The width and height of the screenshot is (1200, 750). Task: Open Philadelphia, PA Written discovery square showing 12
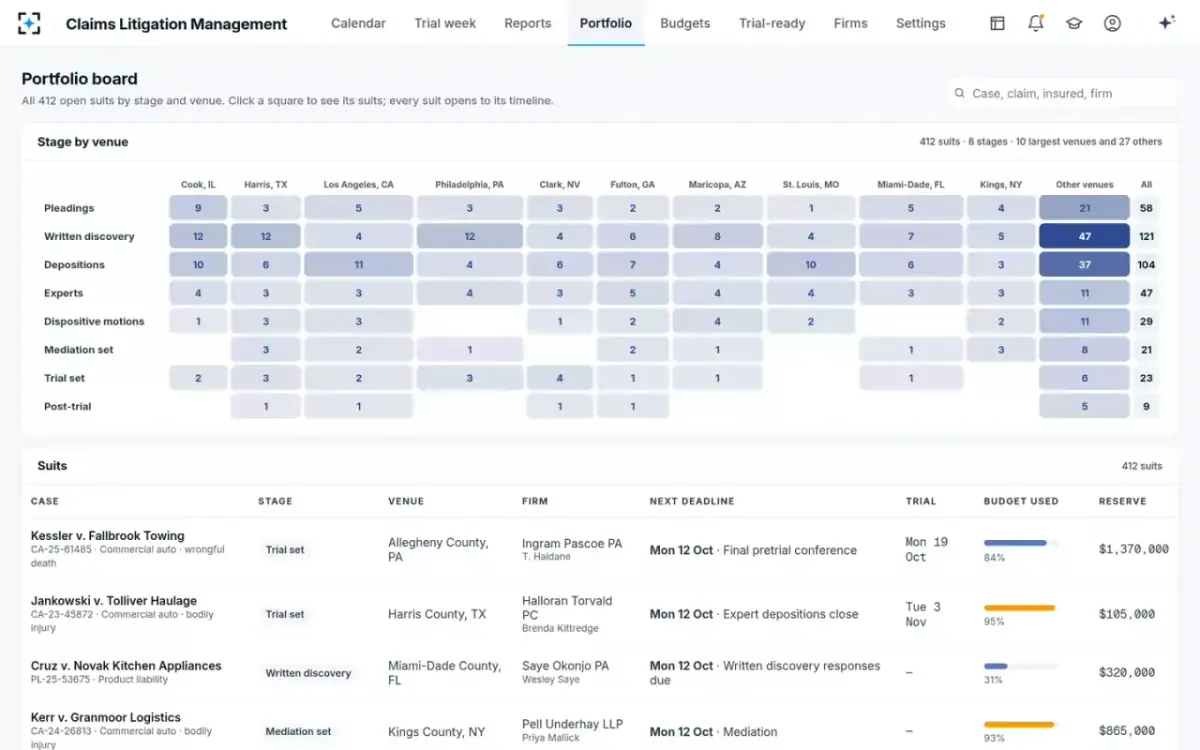[x=470, y=236]
